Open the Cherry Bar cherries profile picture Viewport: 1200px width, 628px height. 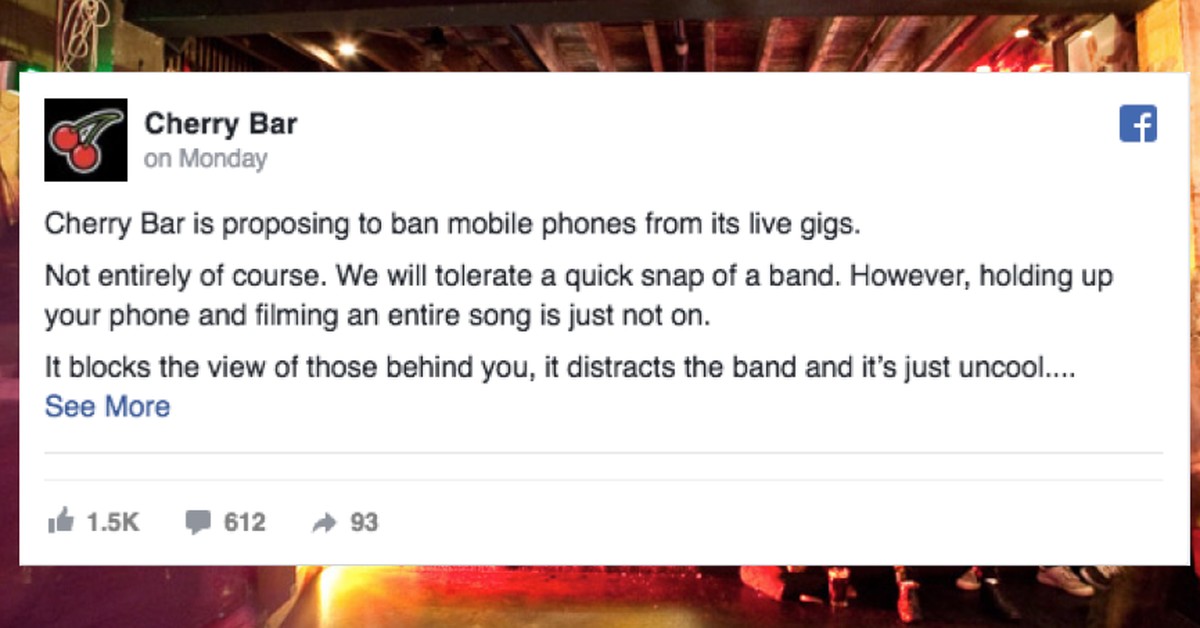[x=86, y=140]
